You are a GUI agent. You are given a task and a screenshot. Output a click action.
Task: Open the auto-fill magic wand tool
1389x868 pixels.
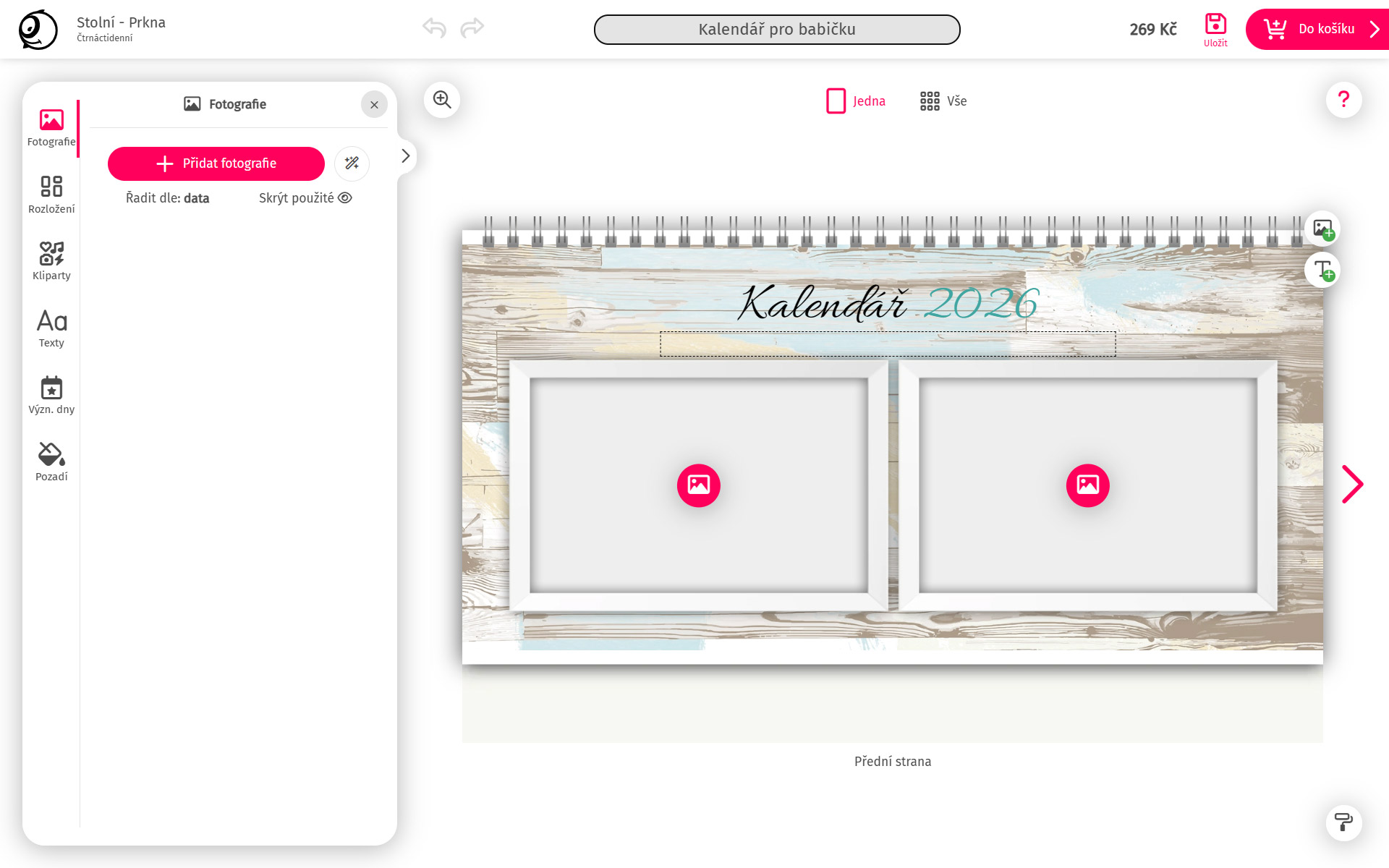click(x=352, y=163)
